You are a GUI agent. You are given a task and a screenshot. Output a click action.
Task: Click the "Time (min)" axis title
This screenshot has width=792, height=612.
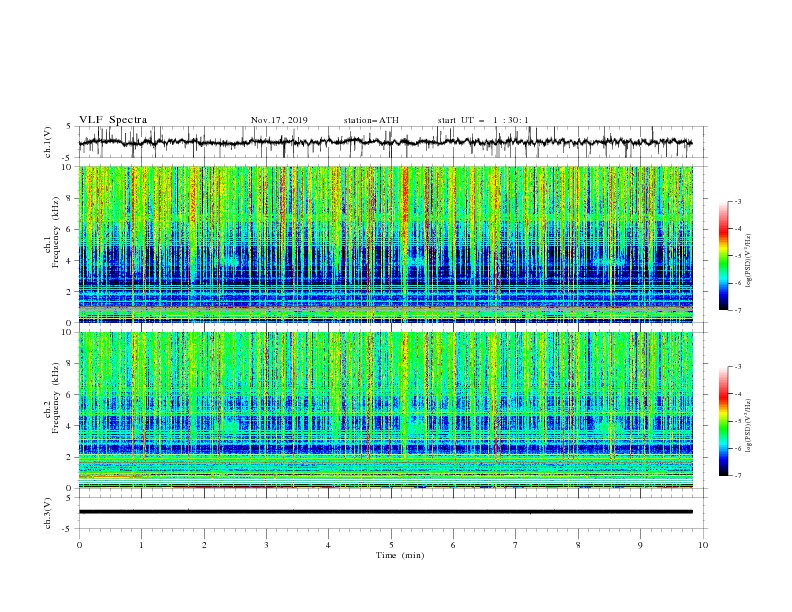(400, 555)
